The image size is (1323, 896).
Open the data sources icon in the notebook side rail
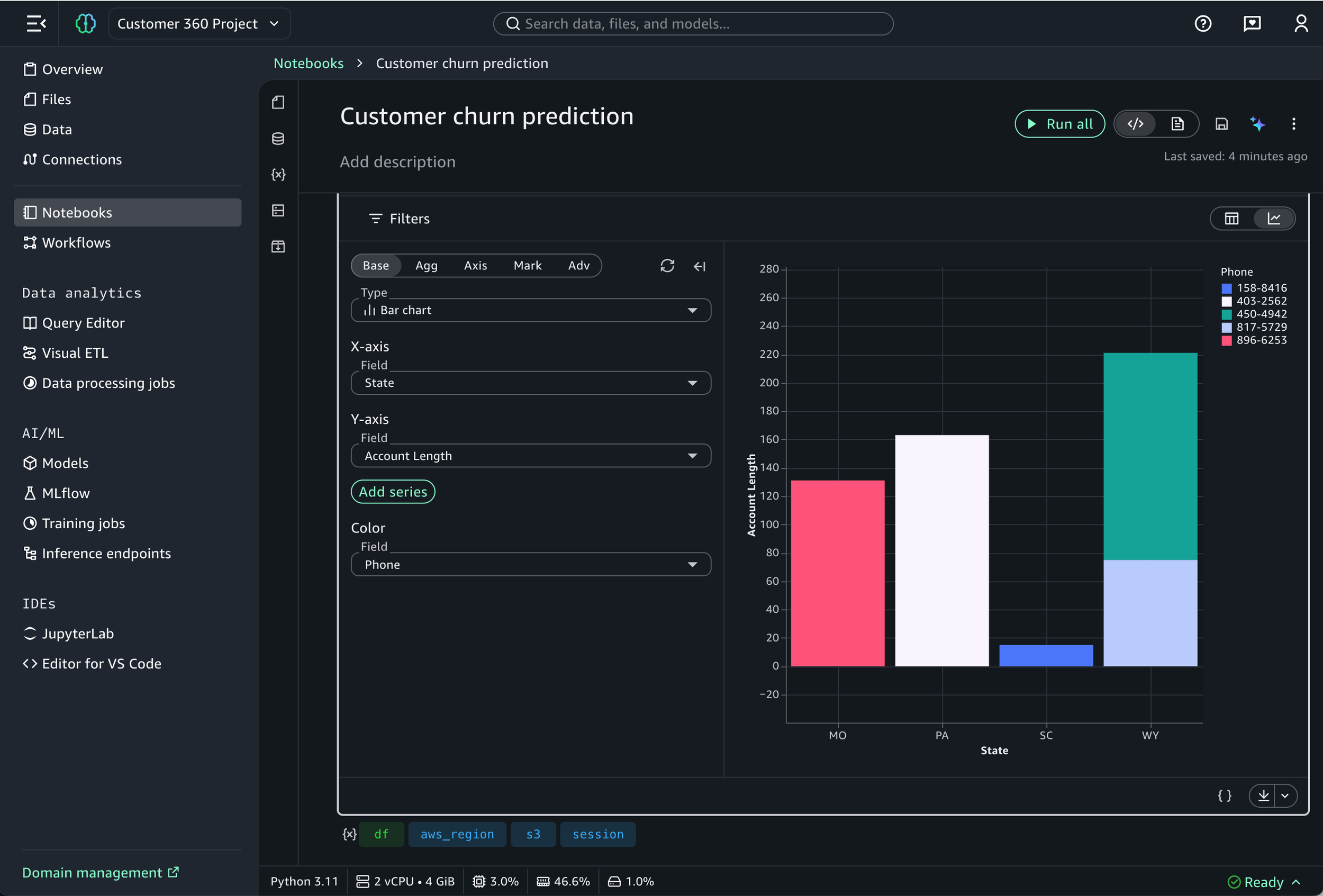[278, 138]
